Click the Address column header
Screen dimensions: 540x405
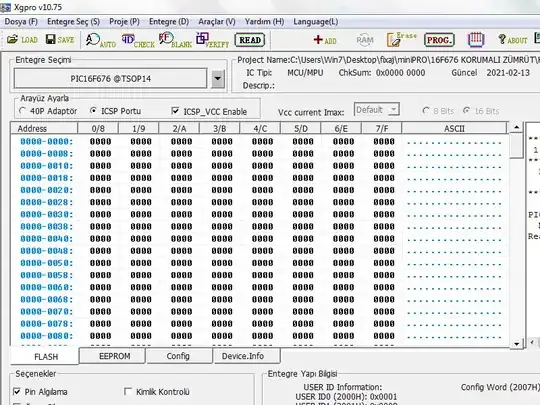coord(44,128)
